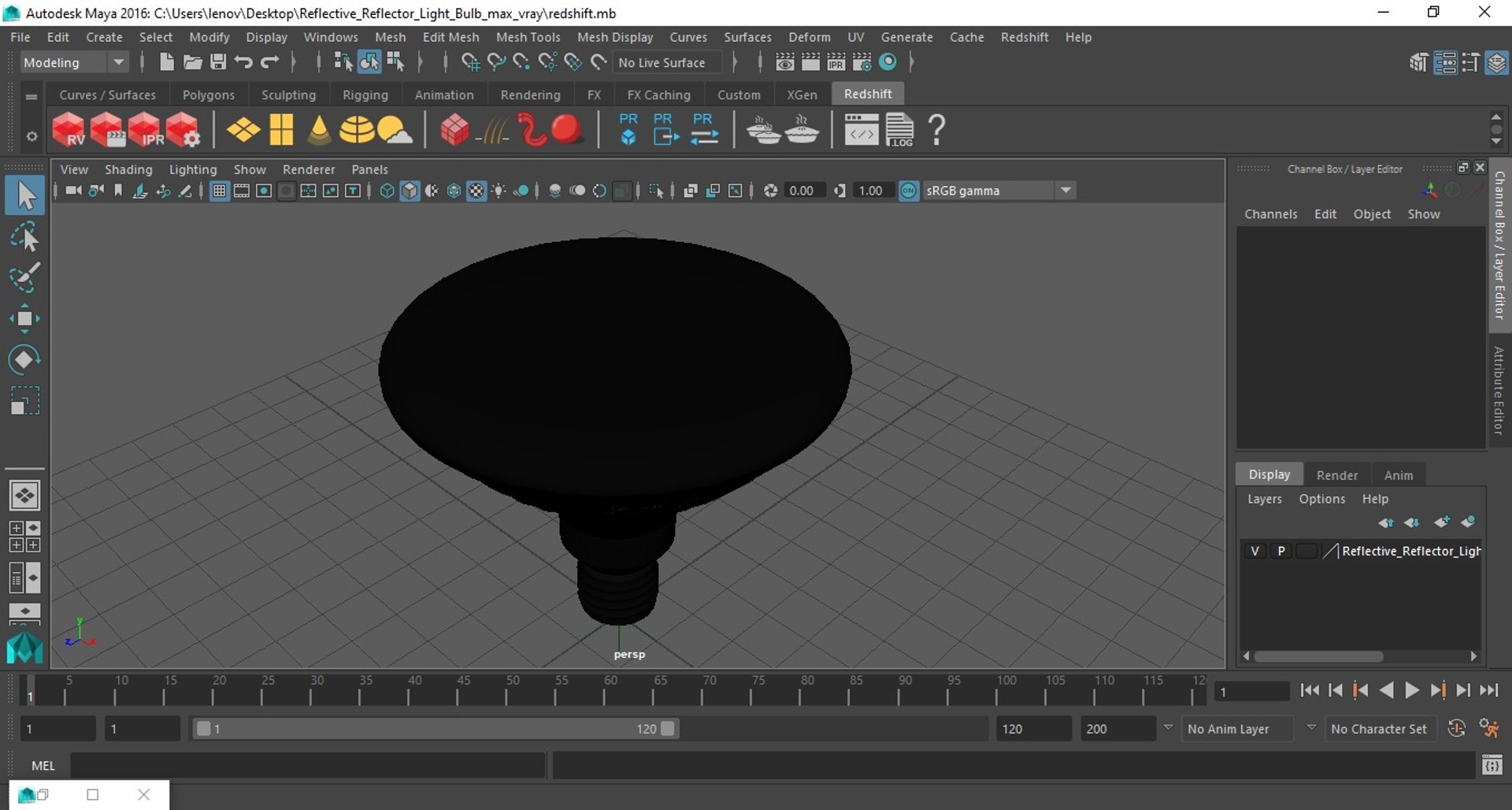
Task: Create Redshift spot light cone icon
Action: coord(319,130)
